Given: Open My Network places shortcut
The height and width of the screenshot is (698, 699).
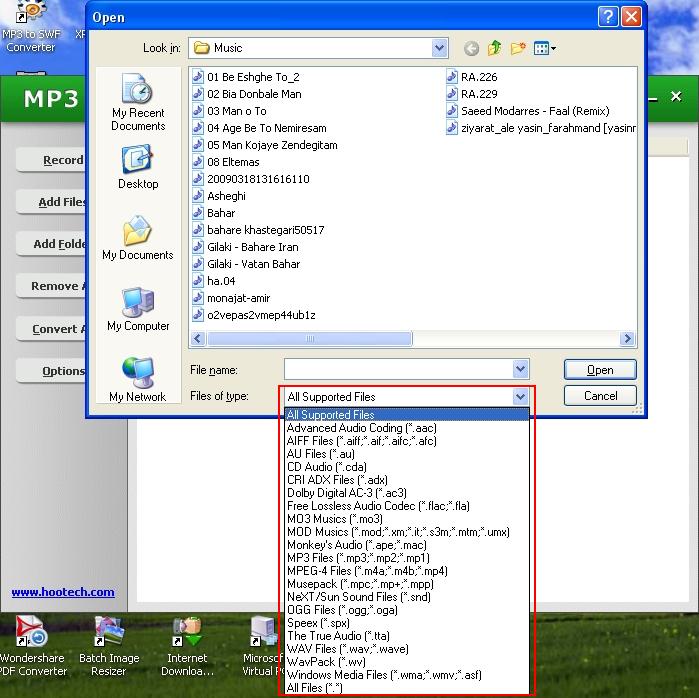Looking at the screenshot, I should tap(138, 380).
